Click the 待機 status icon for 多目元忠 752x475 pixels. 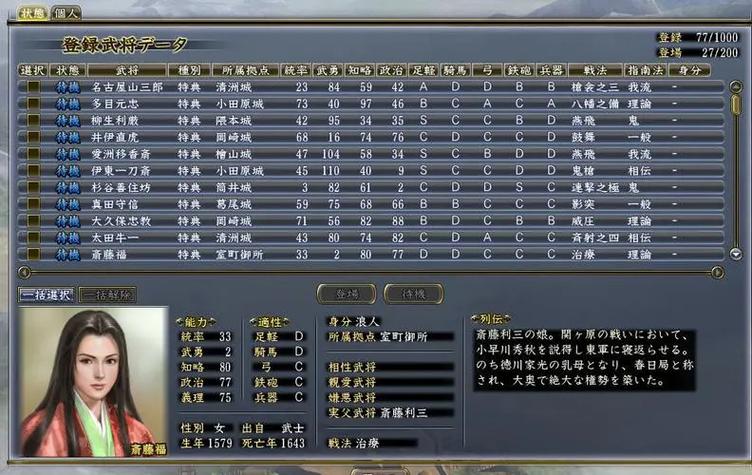pyautogui.click(x=68, y=104)
